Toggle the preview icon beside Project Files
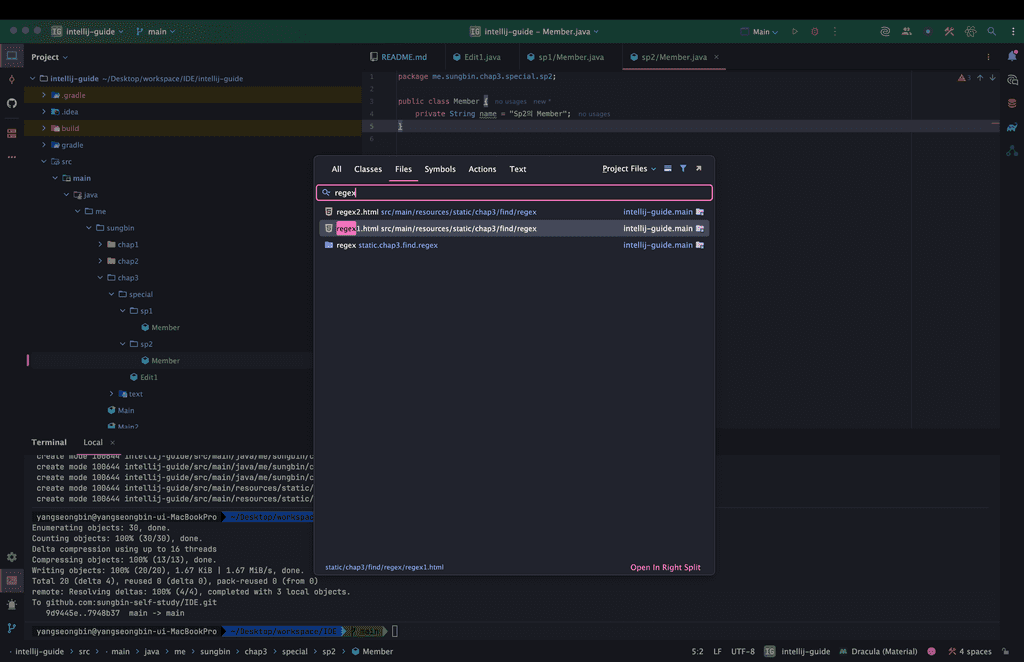1024x662 pixels. (668, 169)
